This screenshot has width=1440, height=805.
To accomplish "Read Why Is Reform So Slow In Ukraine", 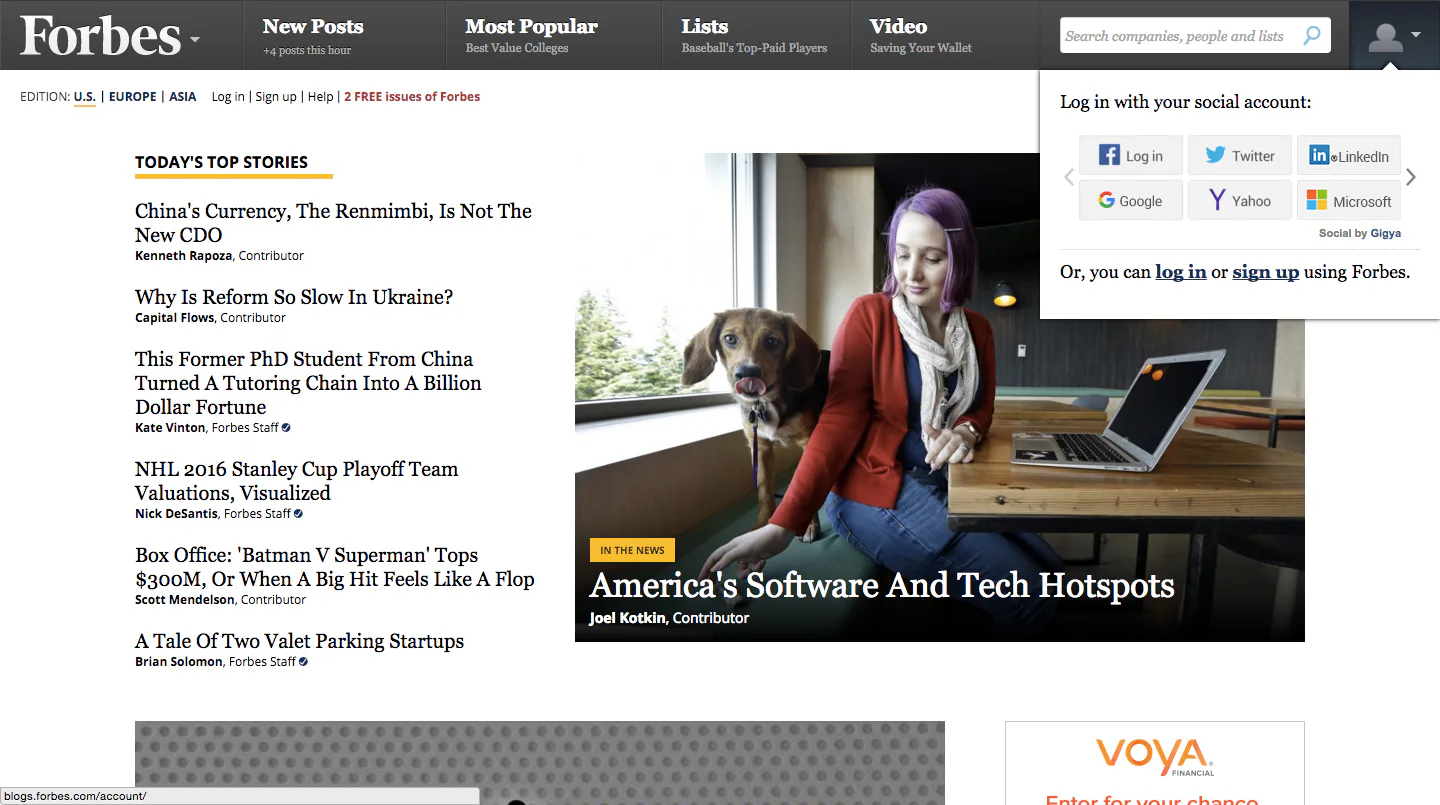I will [294, 297].
